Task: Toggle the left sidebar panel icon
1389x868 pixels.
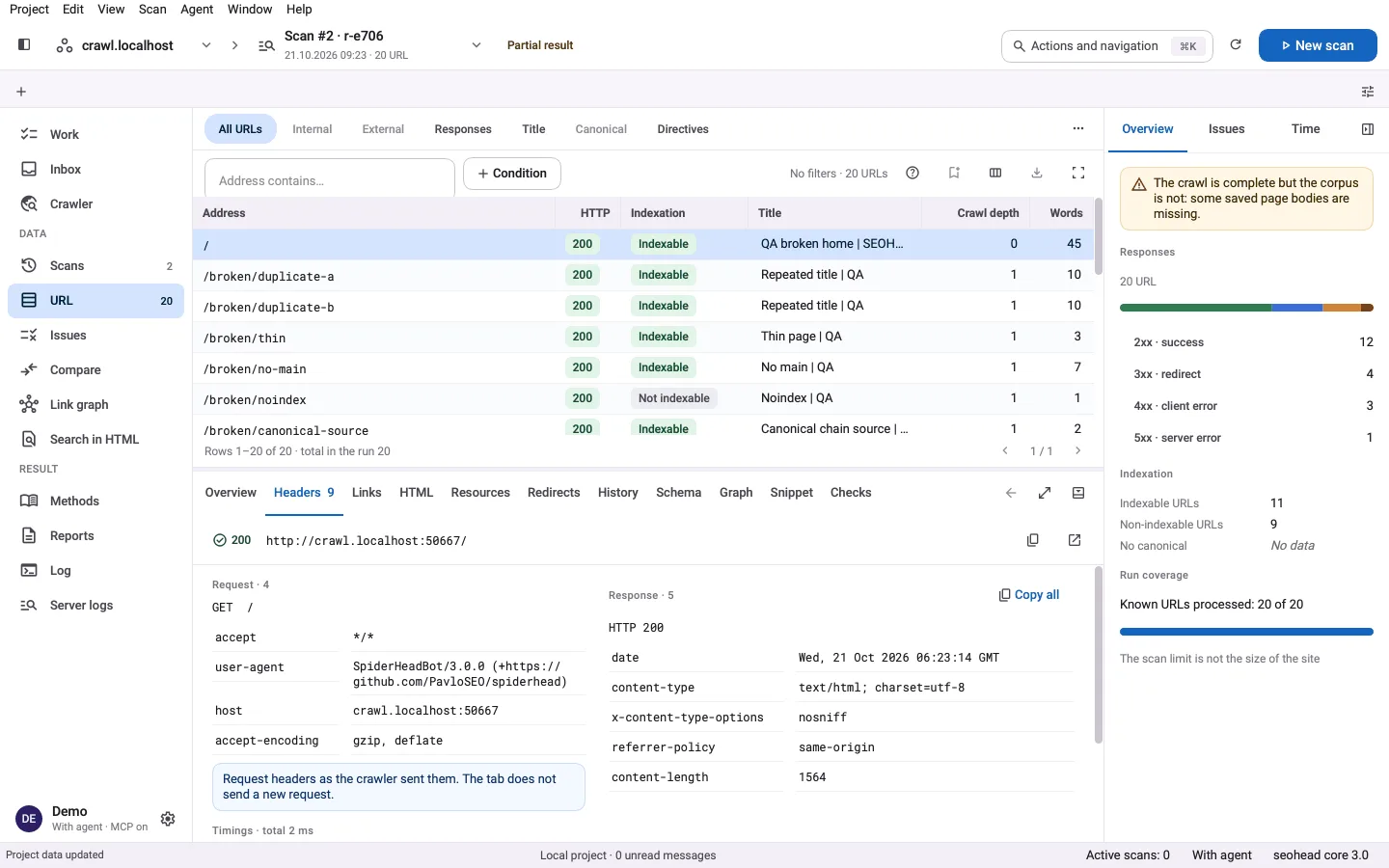Action: 24,44
